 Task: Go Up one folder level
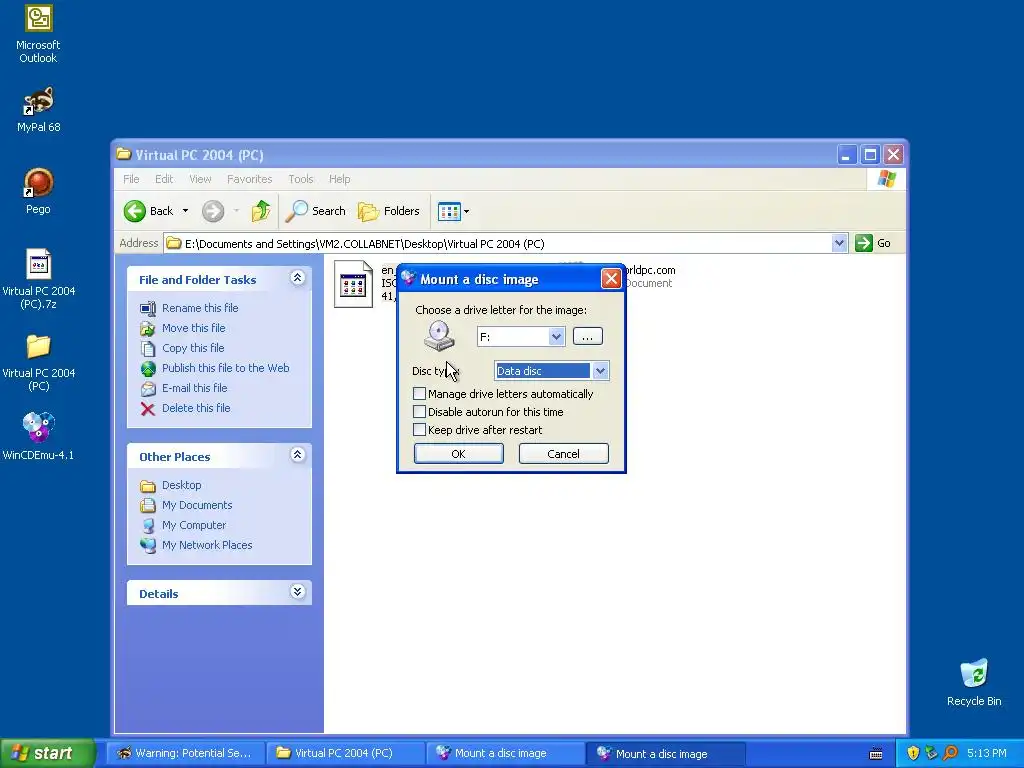pos(261,211)
